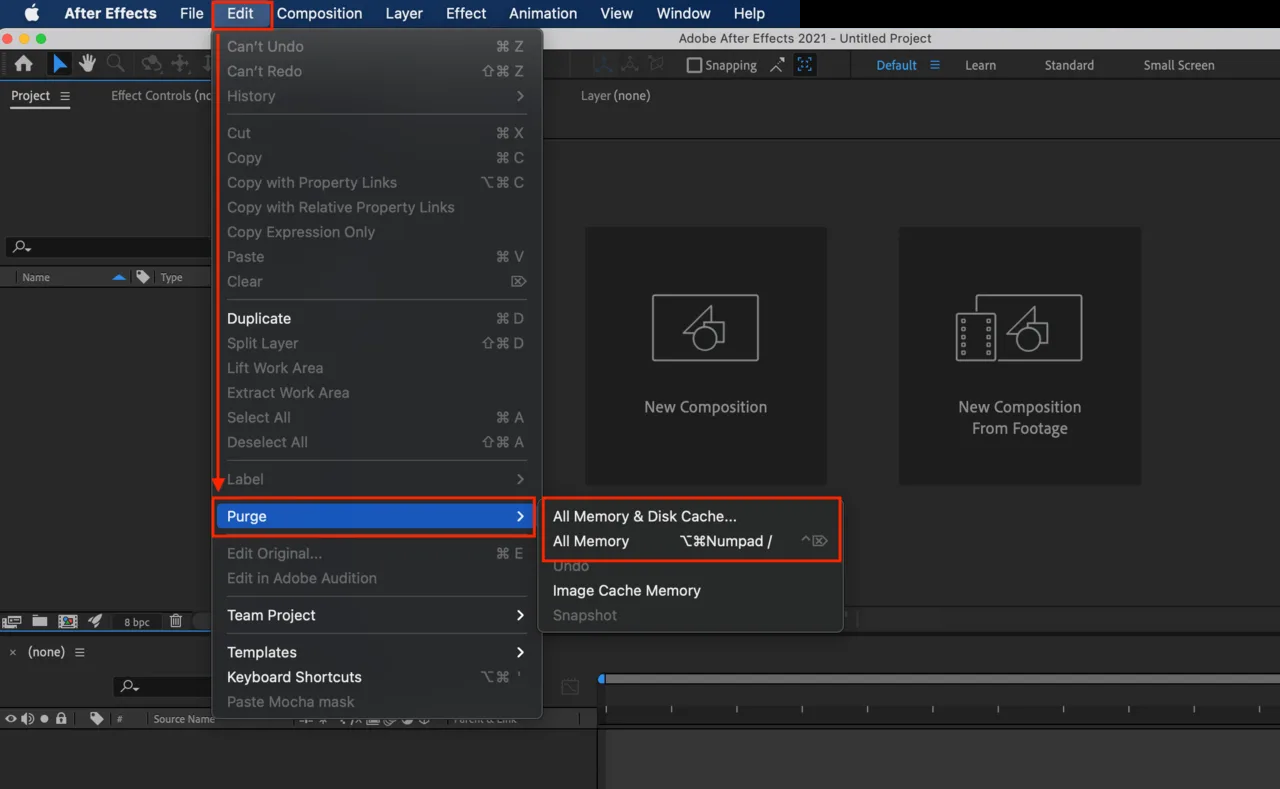Click the 8 bpc color depth button
The image size is (1280, 789).
[x=137, y=622]
